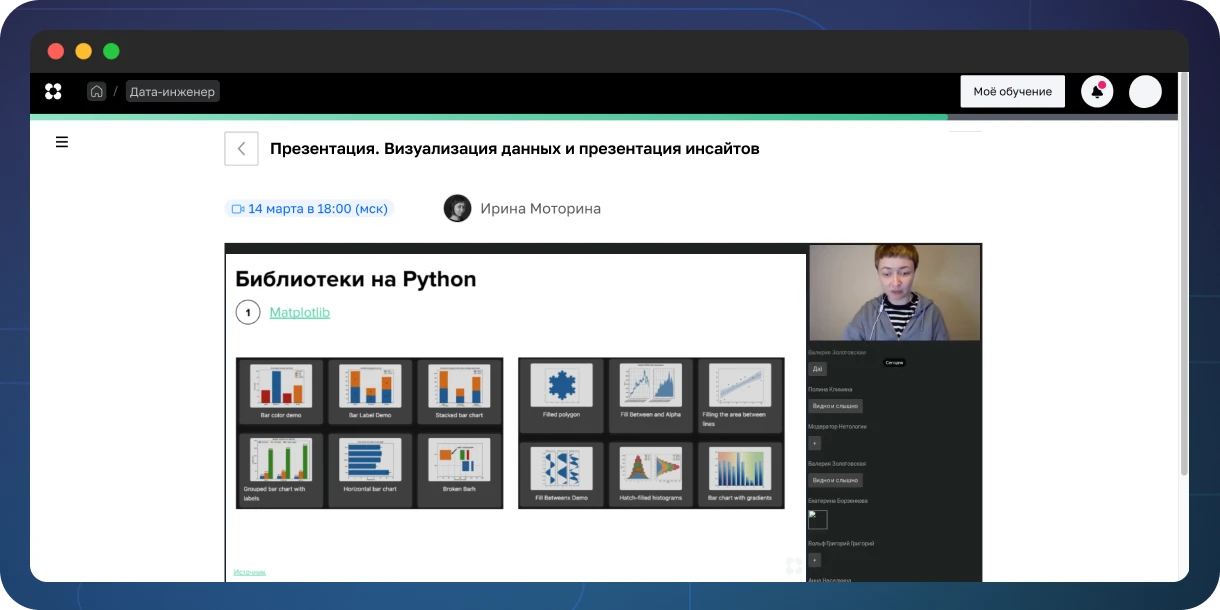Click Irina Motorina's avatar photo

(457, 208)
